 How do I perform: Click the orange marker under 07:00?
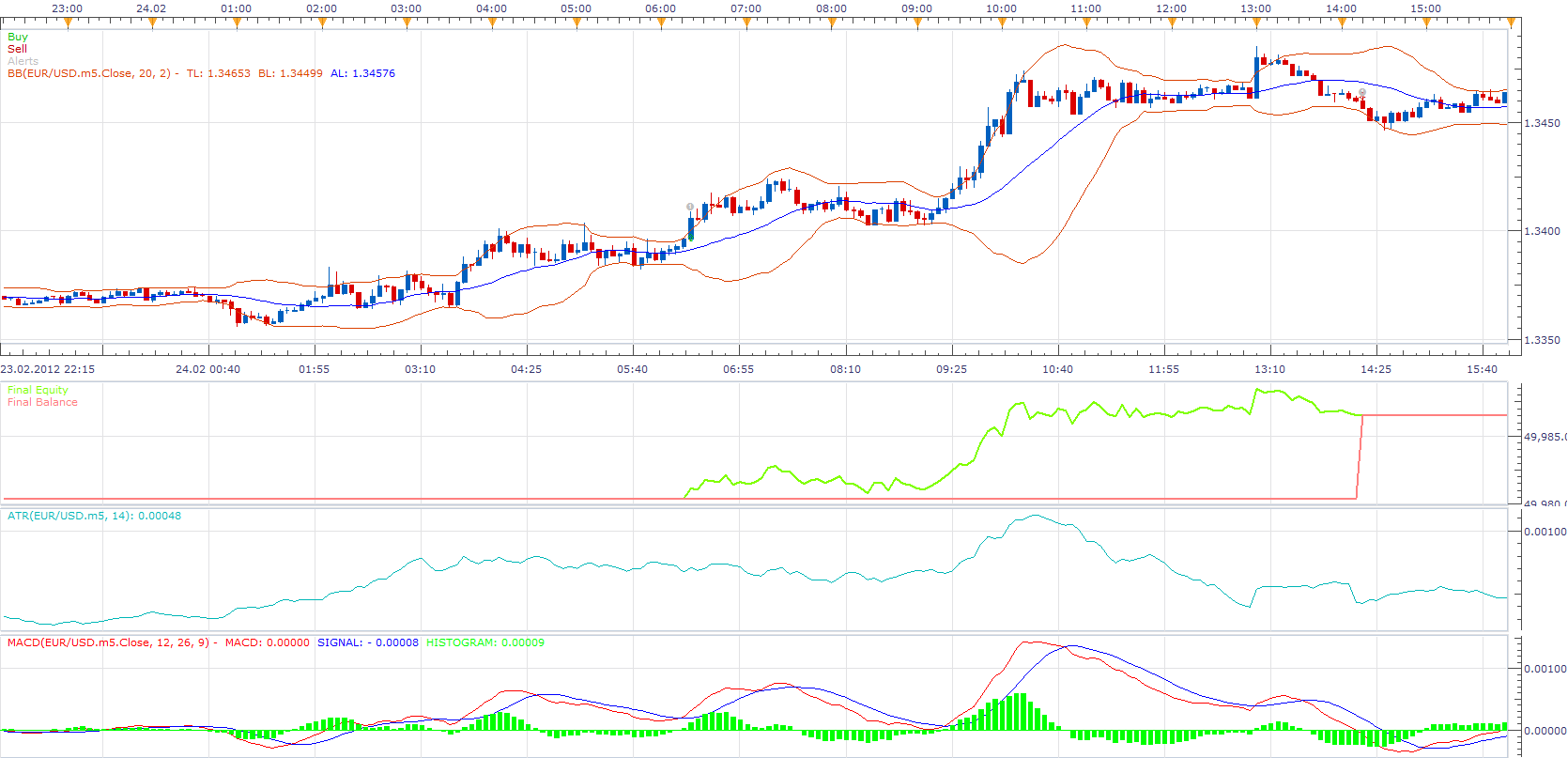[746, 23]
